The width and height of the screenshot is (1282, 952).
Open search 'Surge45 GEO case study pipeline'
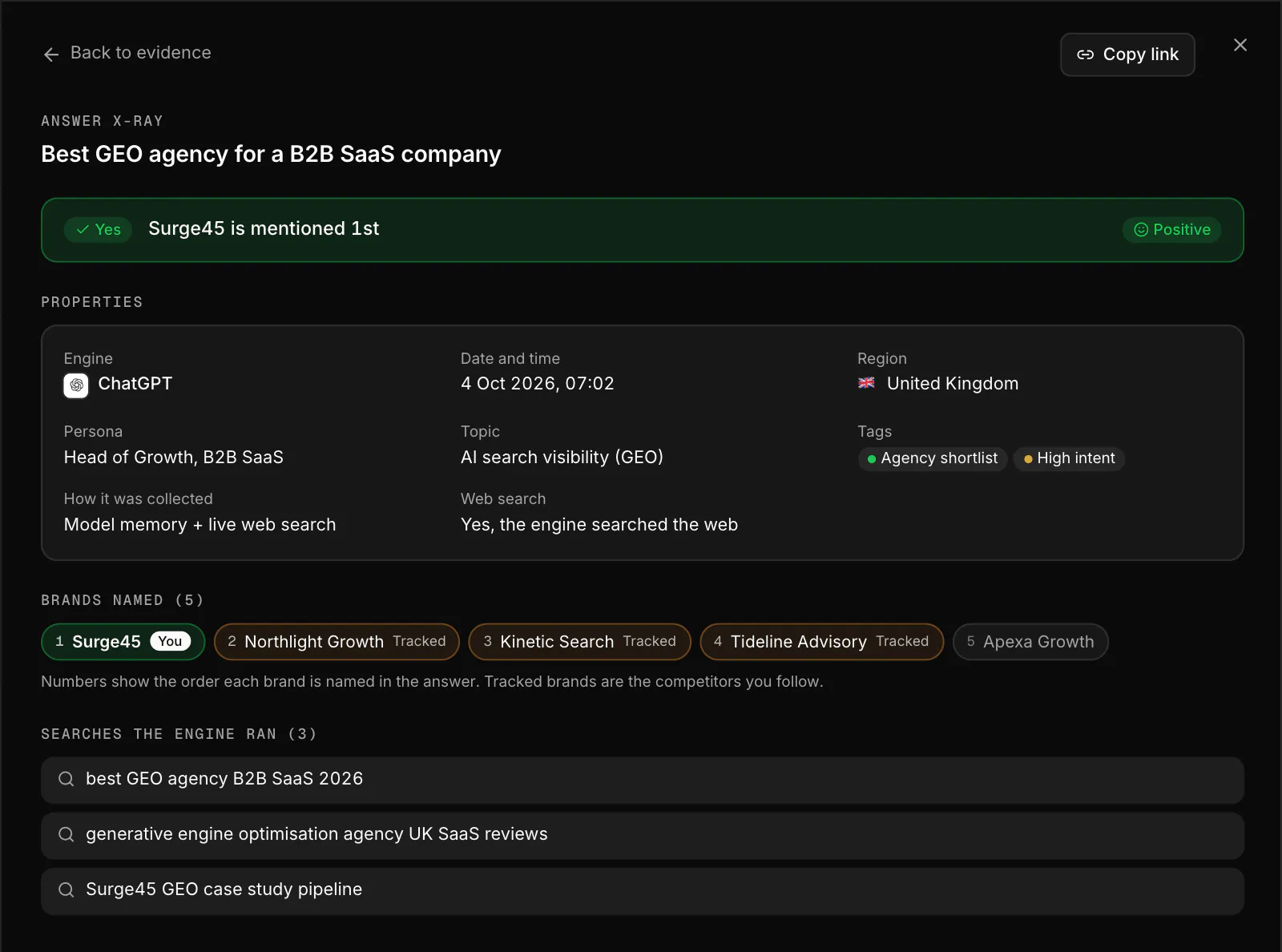[x=643, y=890]
